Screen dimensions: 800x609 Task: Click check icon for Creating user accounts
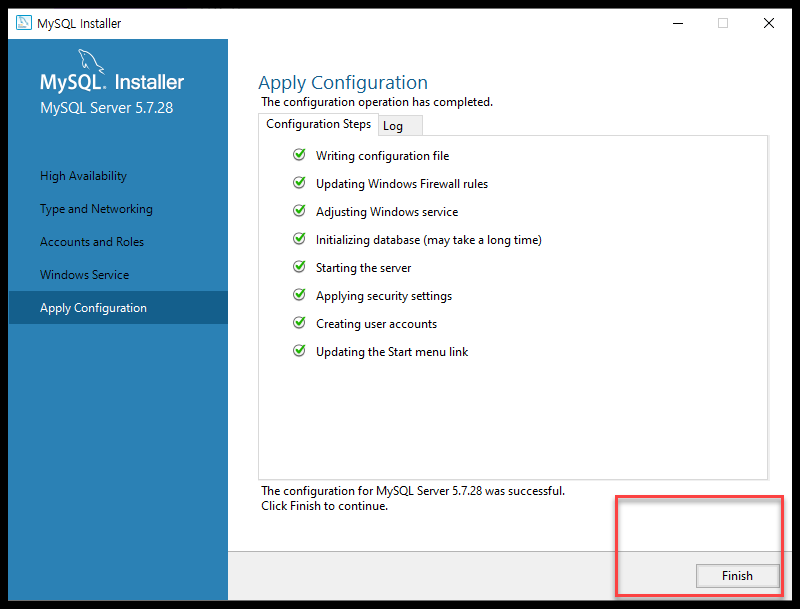299,323
